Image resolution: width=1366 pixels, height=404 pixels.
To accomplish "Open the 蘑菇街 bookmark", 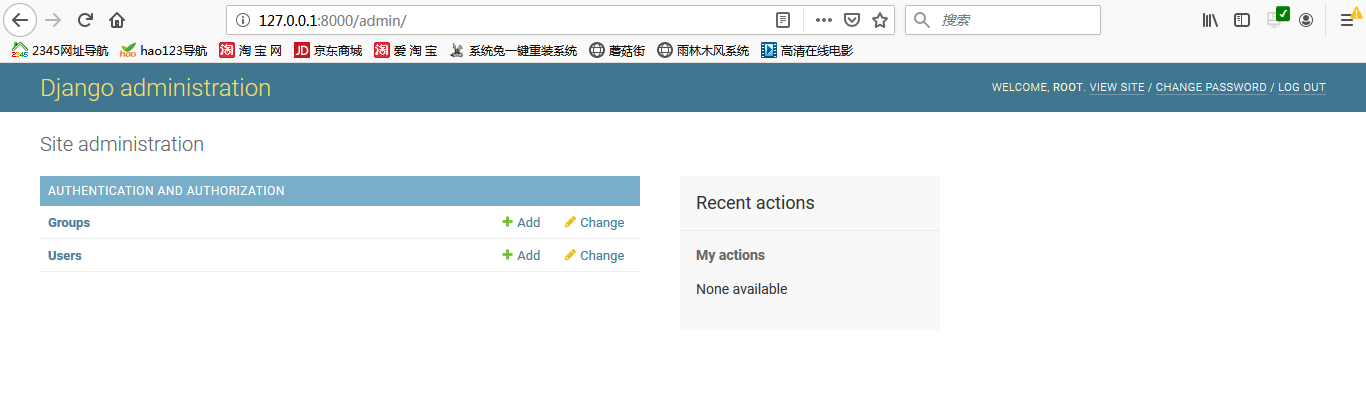I will pyautogui.click(x=617, y=50).
